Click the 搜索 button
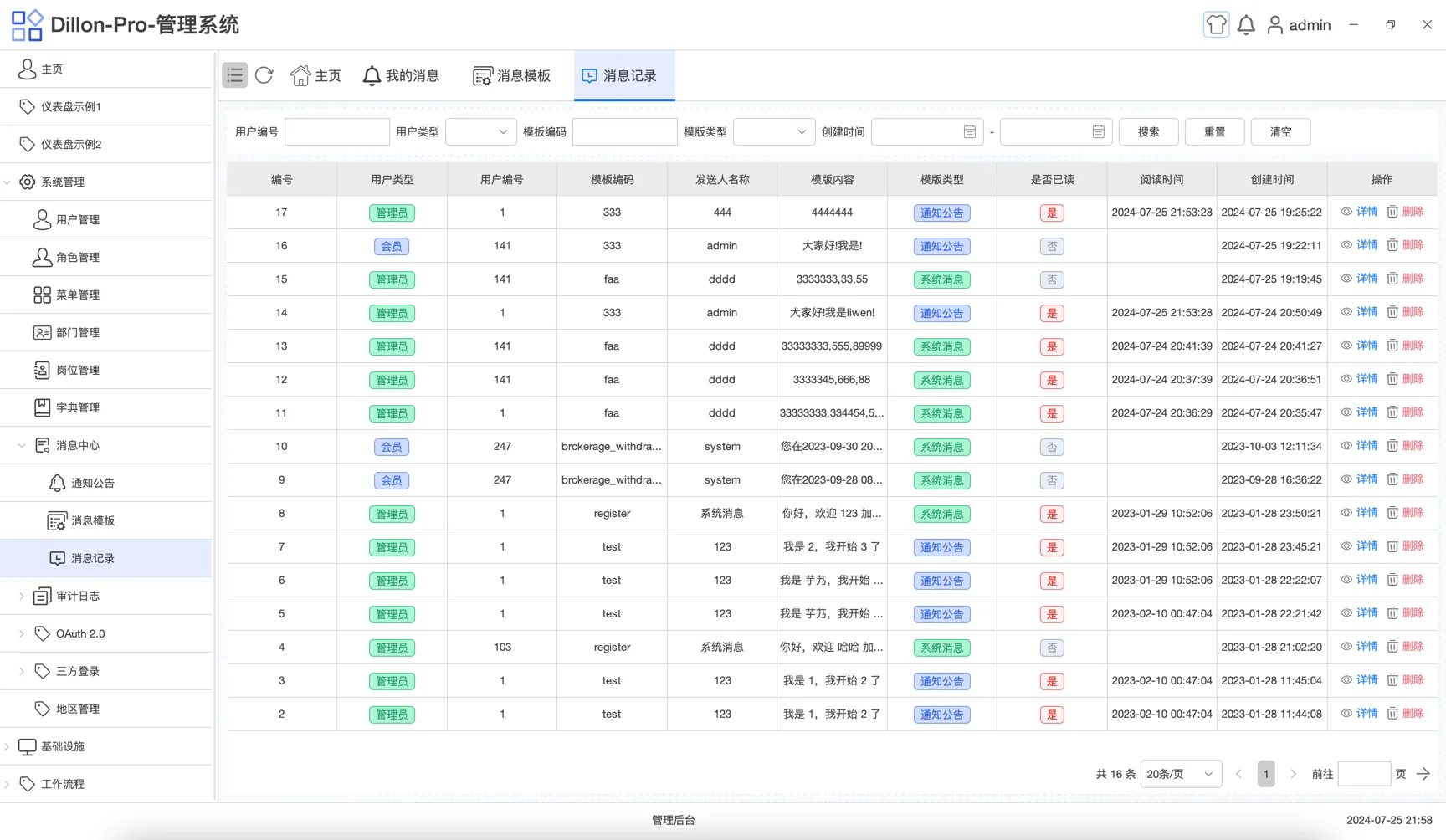 point(1148,131)
